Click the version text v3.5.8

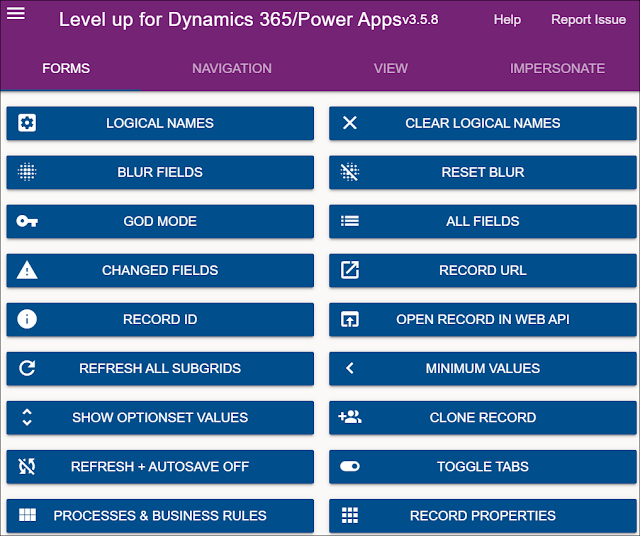pos(420,20)
